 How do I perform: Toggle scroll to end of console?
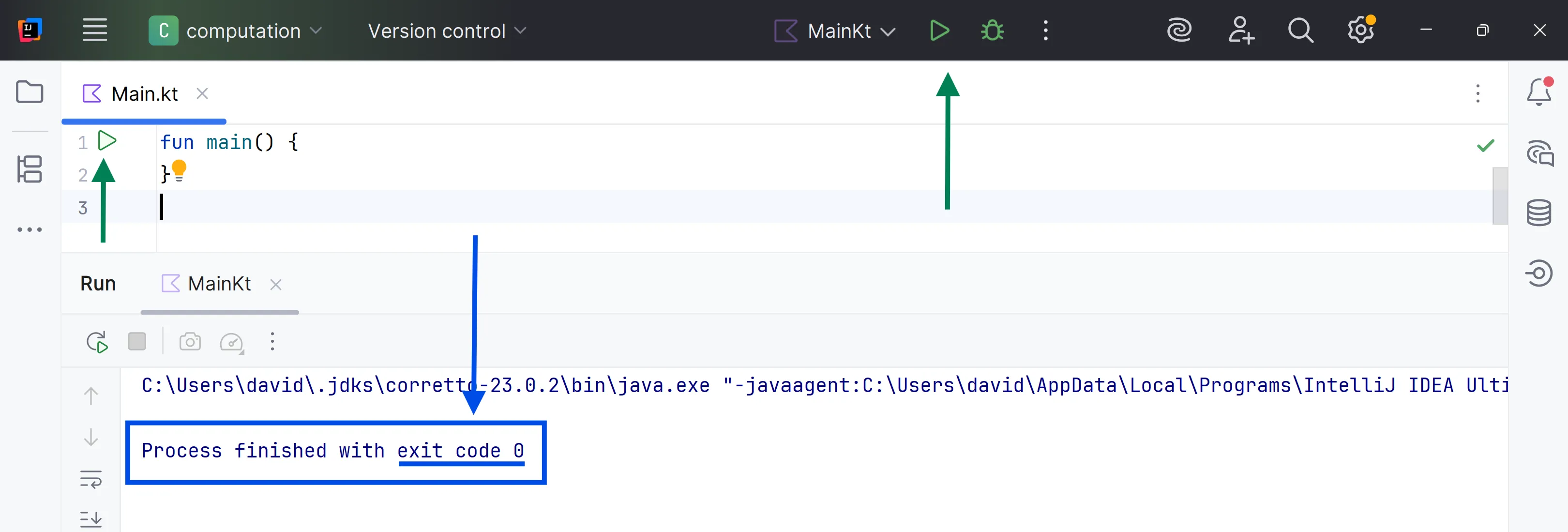90,518
